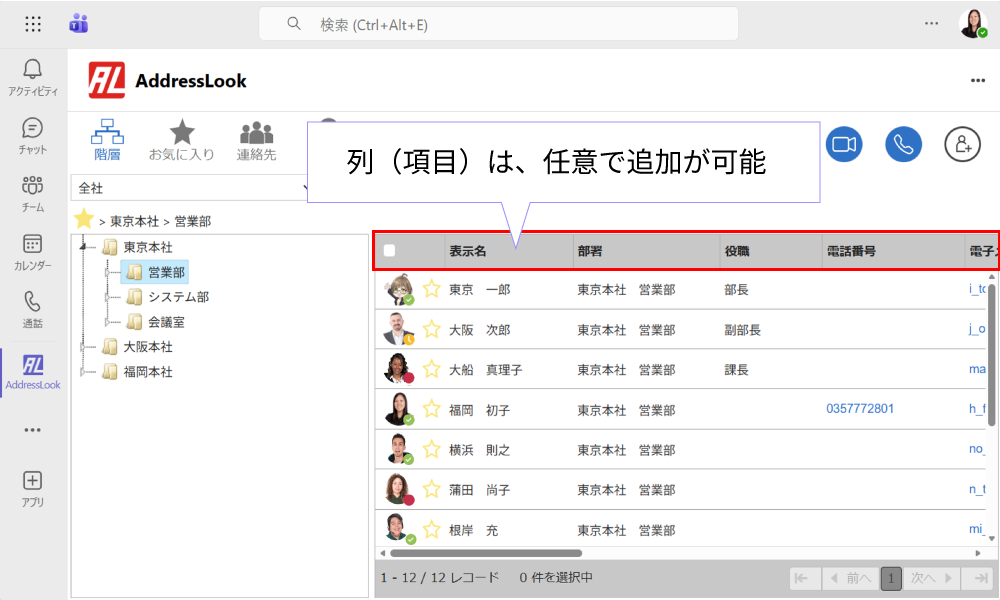Click the Teams search box
Viewport: 1000px width, 600px height.
[499, 24]
